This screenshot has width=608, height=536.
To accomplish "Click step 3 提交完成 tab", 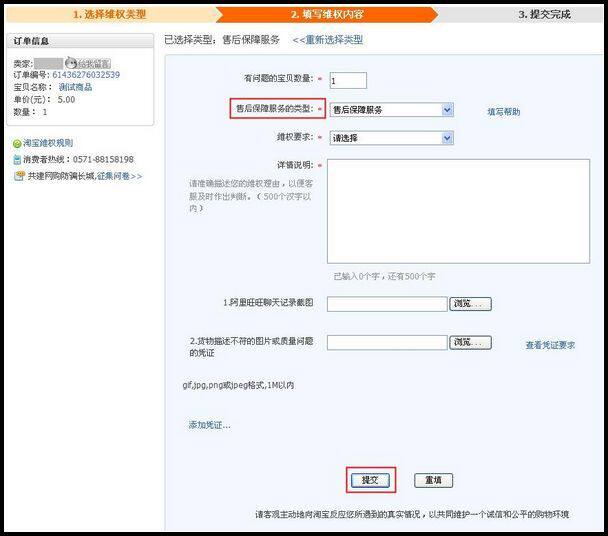I will (543, 15).
